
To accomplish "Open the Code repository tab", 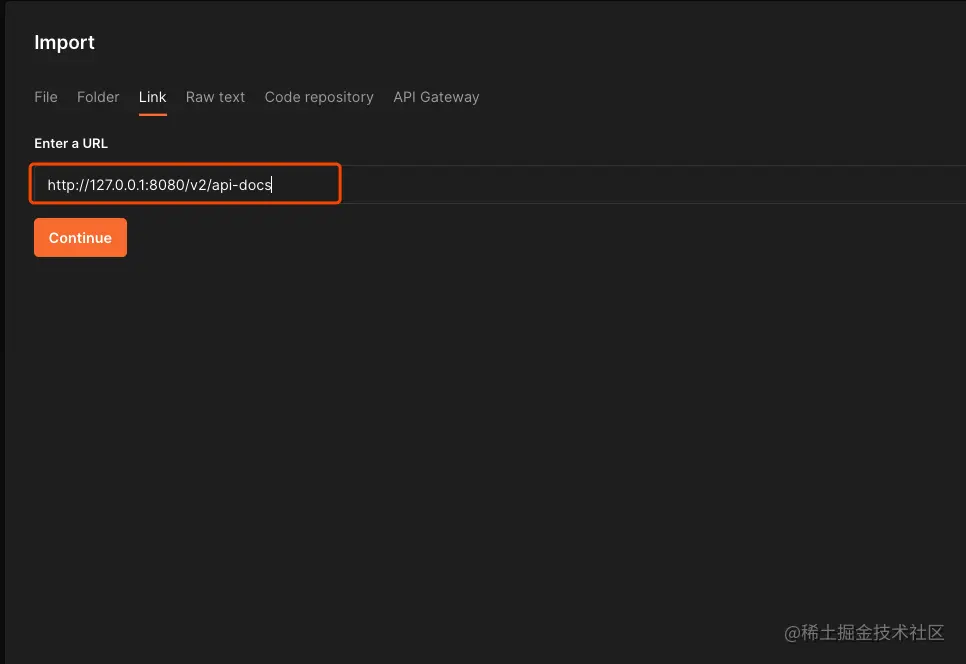I will coord(319,97).
